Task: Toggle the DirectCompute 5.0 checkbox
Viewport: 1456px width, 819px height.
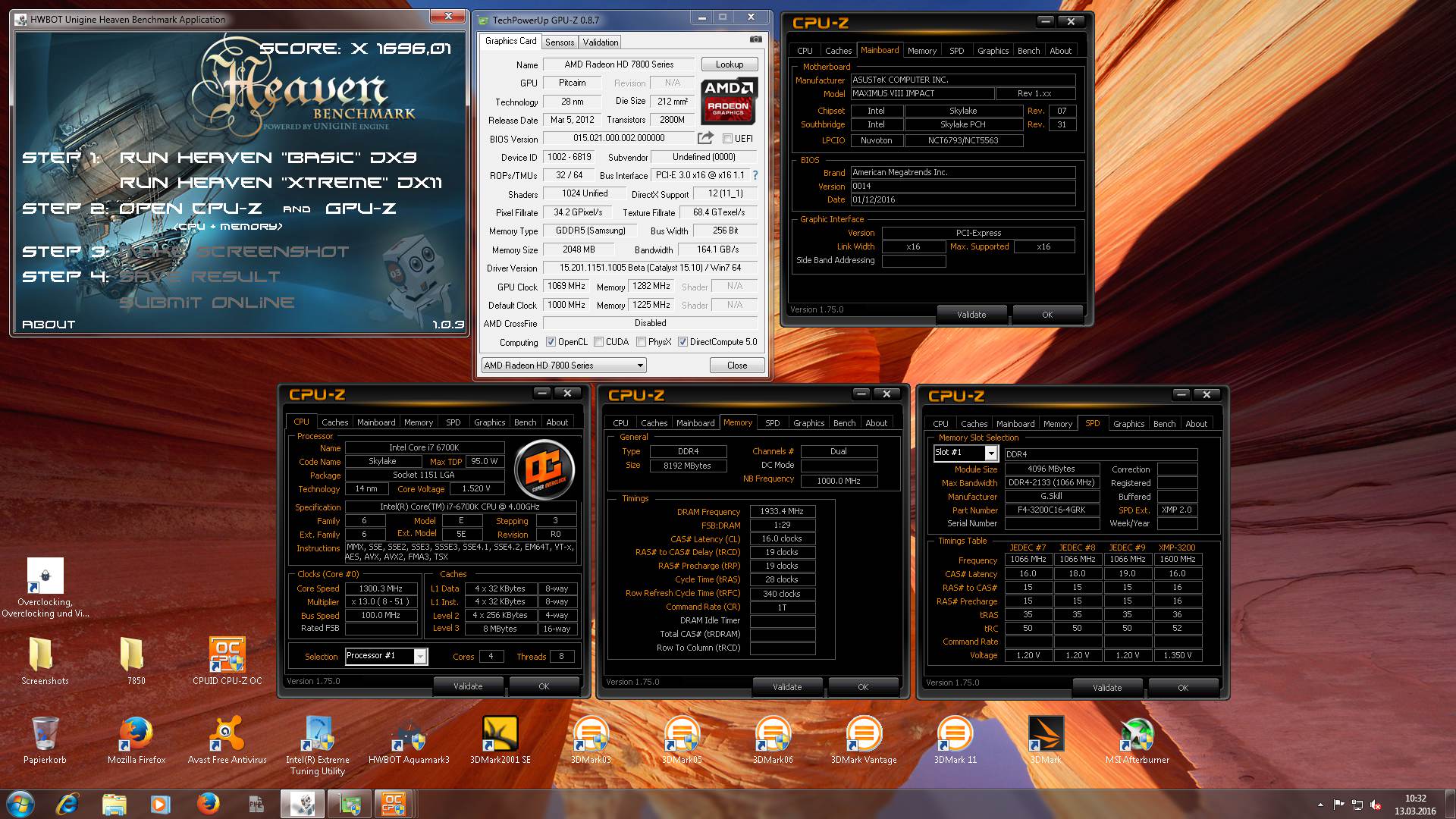Action: pos(682,342)
